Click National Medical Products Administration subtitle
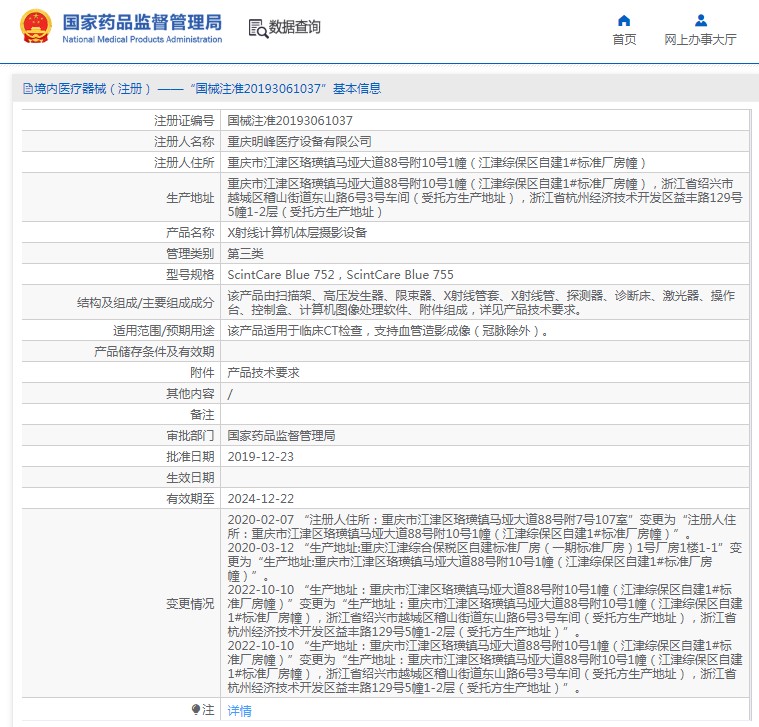 [x=142, y=40]
